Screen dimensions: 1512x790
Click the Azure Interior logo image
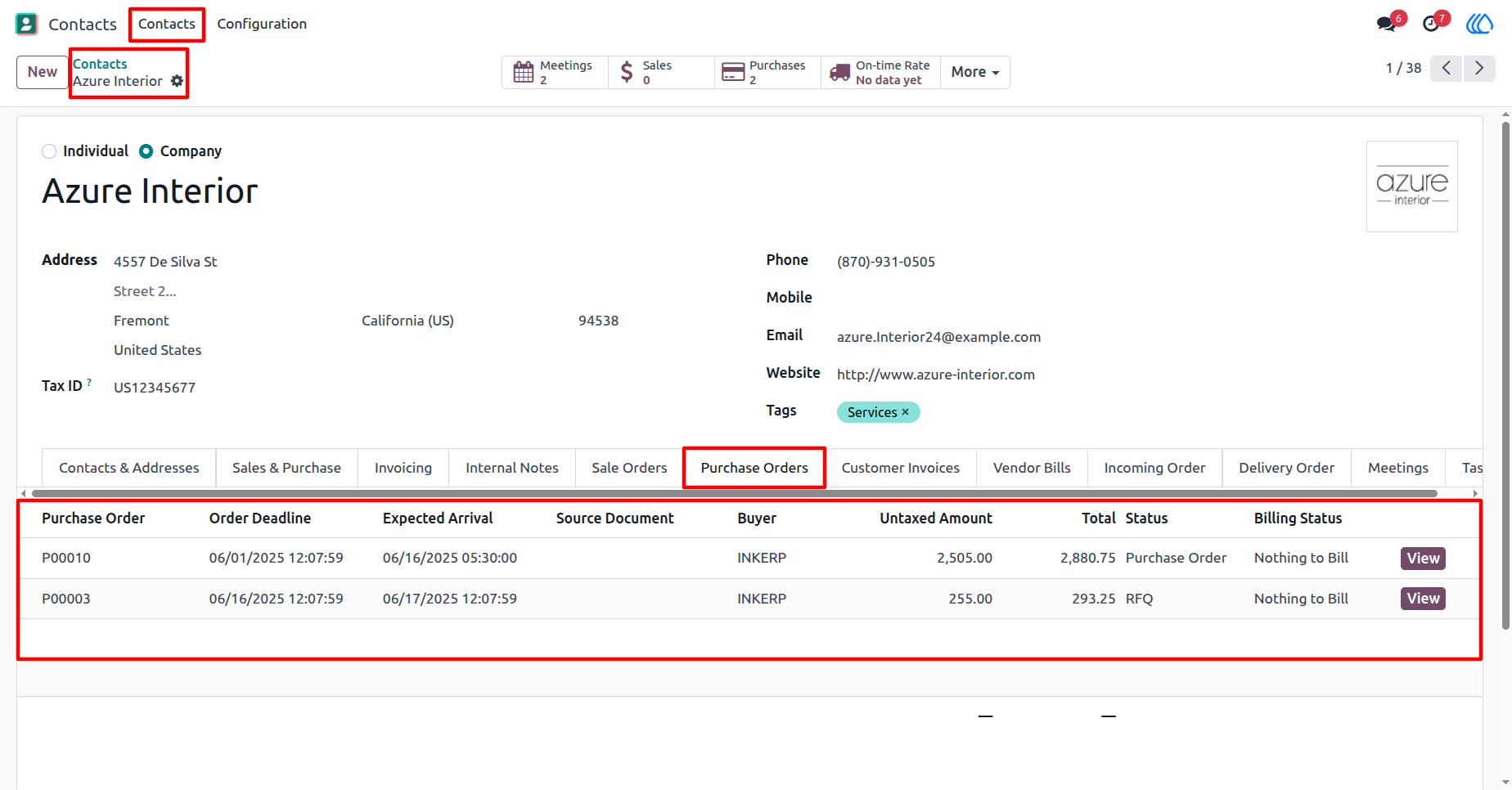pos(1412,186)
